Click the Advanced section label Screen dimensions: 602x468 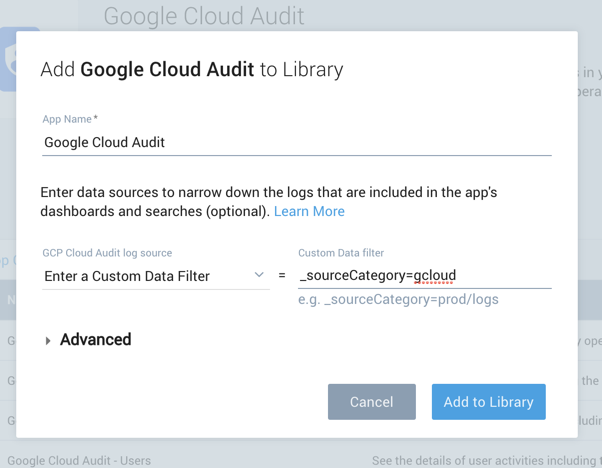pyautogui.click(x=95, y=340)
